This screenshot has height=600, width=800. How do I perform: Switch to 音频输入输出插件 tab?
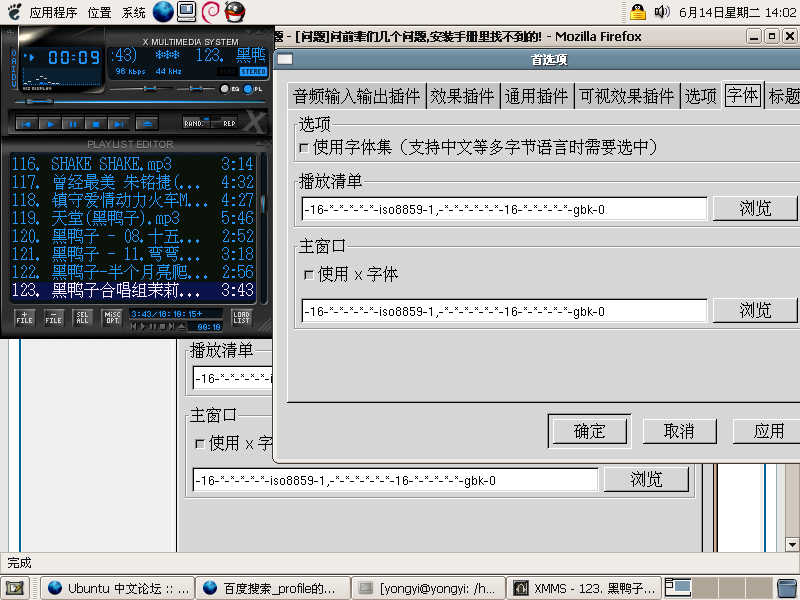(356, 96)
